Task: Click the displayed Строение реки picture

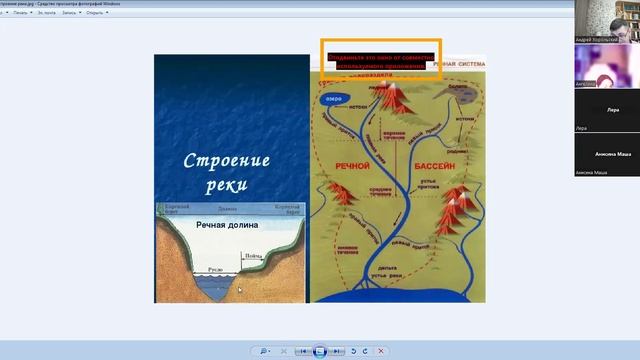Action: click(320, 178)
